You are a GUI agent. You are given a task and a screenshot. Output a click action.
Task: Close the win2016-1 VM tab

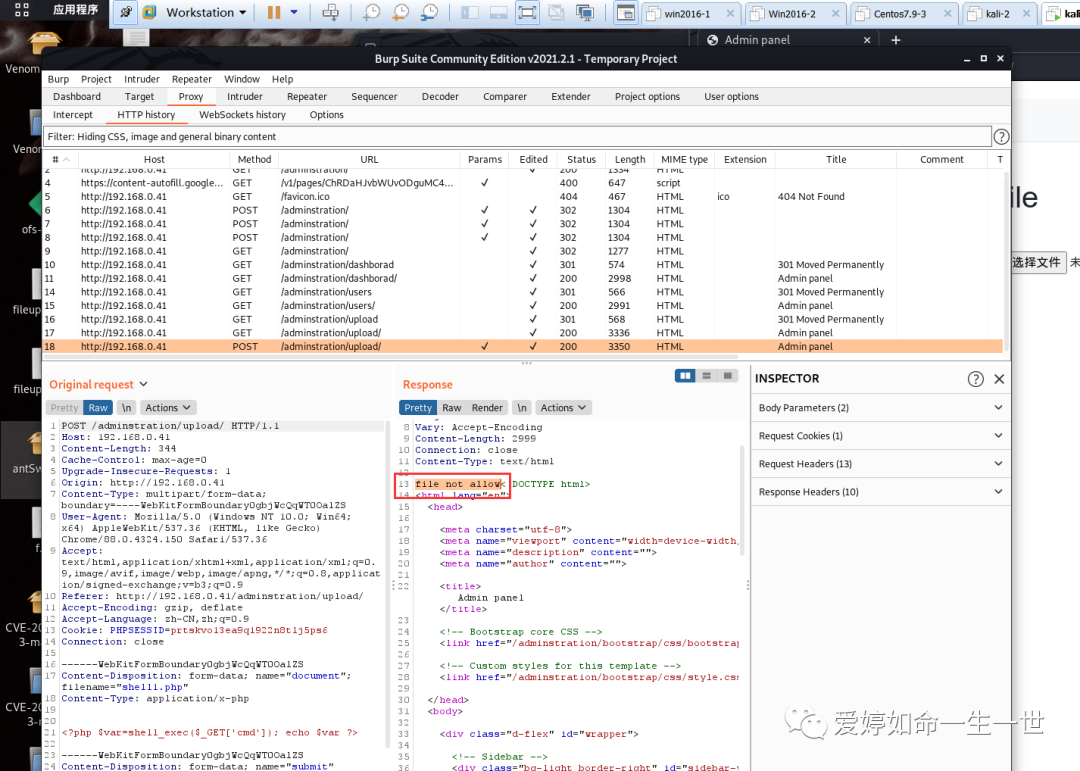pos(730,14)
